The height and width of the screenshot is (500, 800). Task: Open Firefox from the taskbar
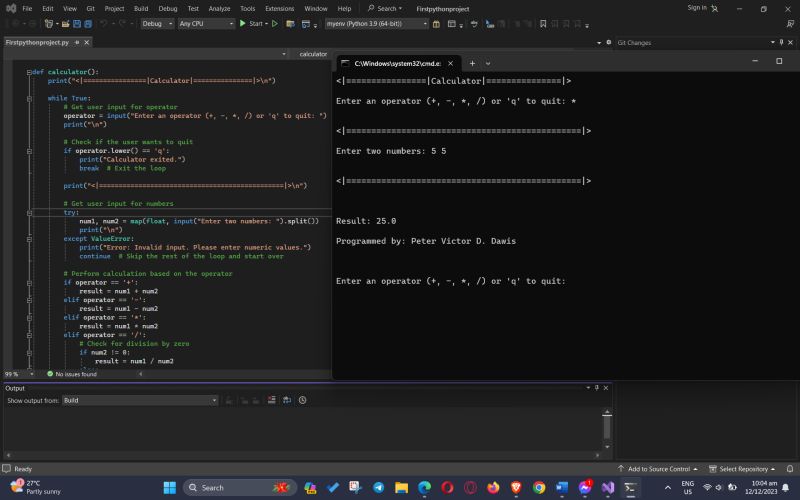pyautogui.click(x=493, y=488)
